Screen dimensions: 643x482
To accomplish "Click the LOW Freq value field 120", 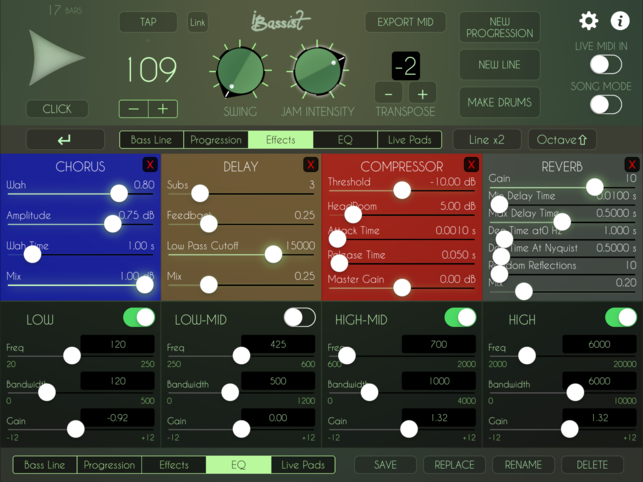I will [118, 344].
